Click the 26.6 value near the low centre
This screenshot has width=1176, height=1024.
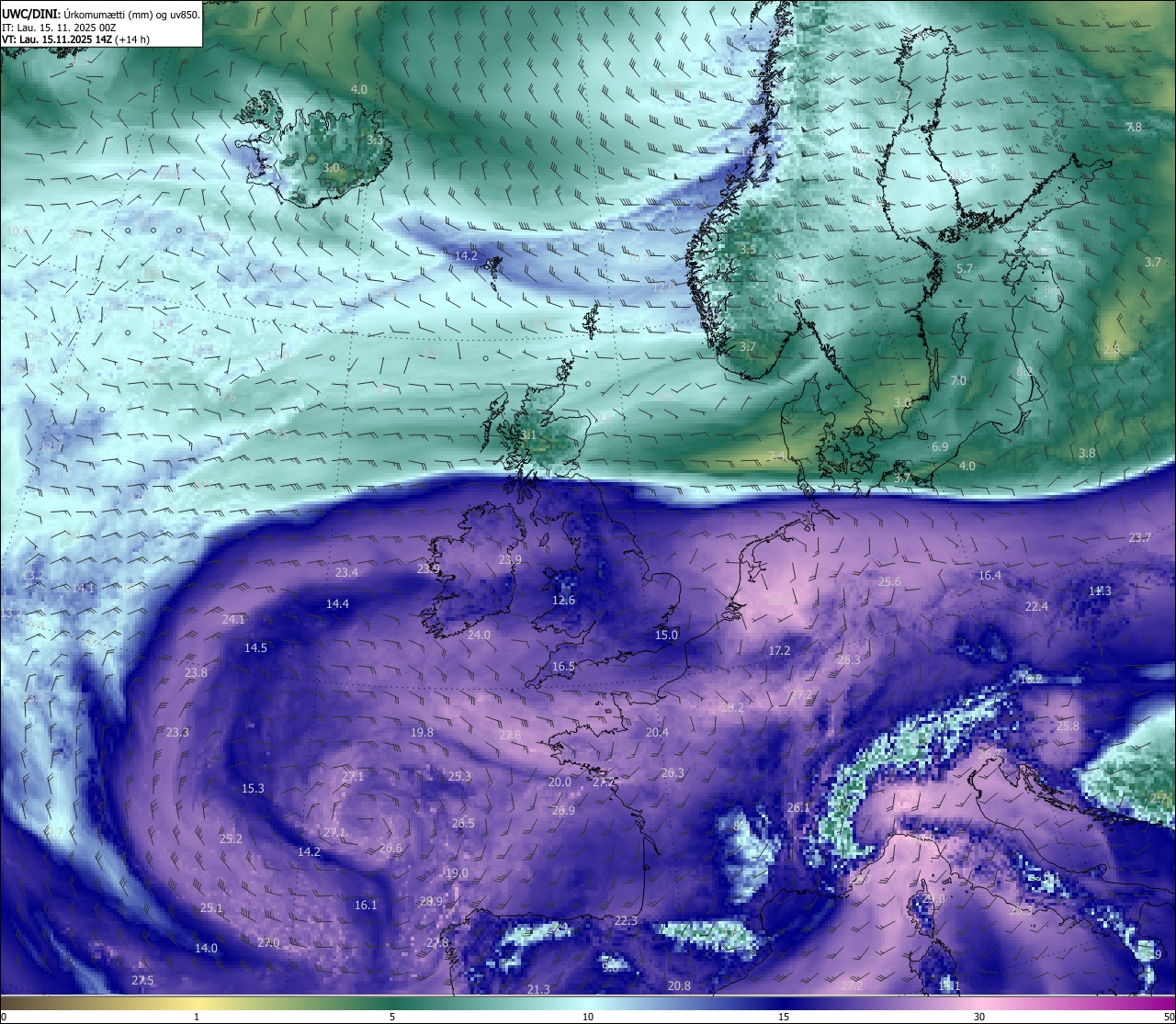coord(390,848)
